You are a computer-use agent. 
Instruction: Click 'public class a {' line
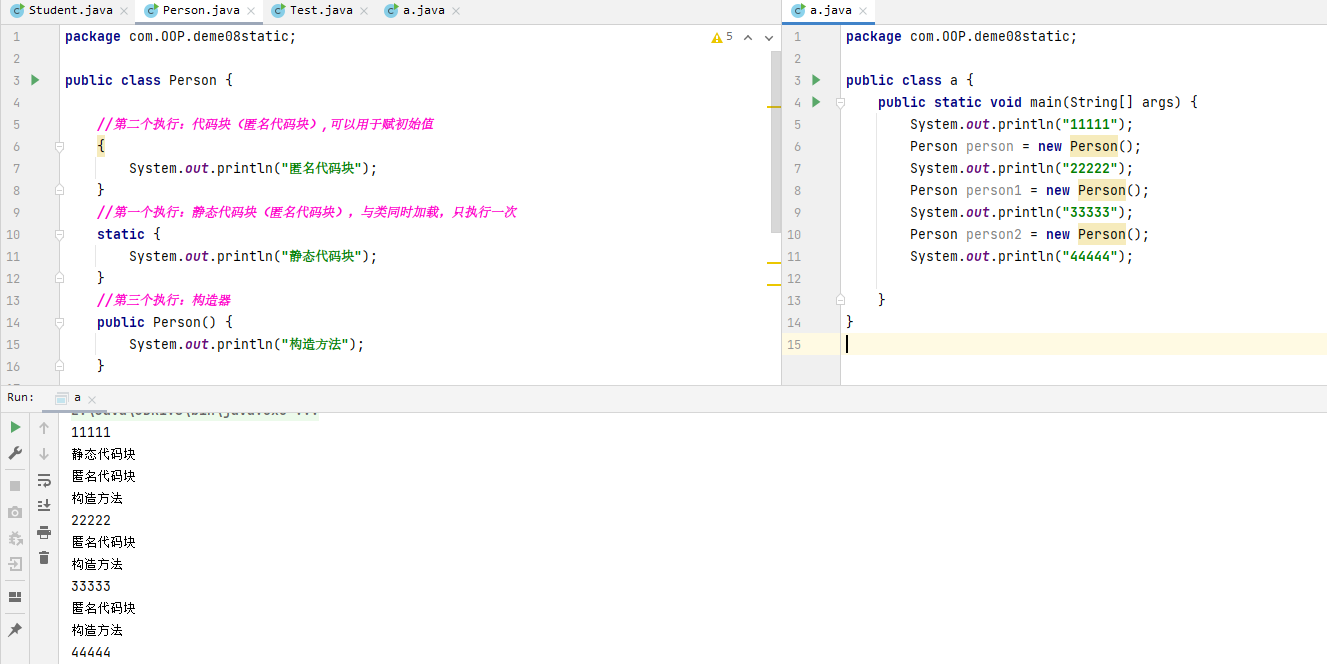click(x=910, y=80)
